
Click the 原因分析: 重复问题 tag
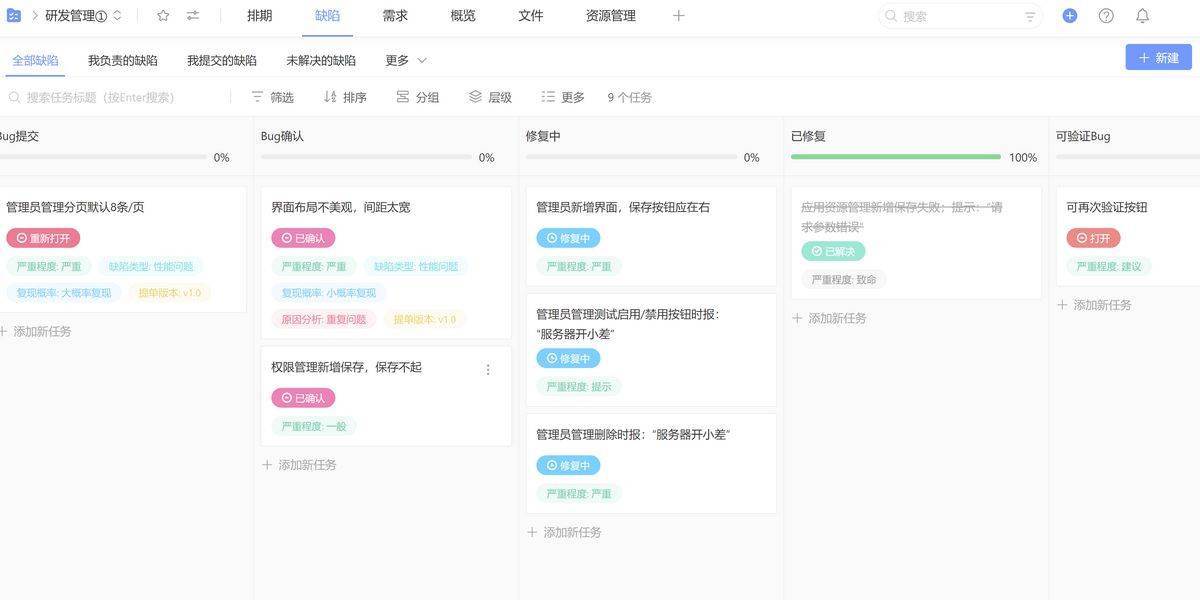click(x=324, y=319)
